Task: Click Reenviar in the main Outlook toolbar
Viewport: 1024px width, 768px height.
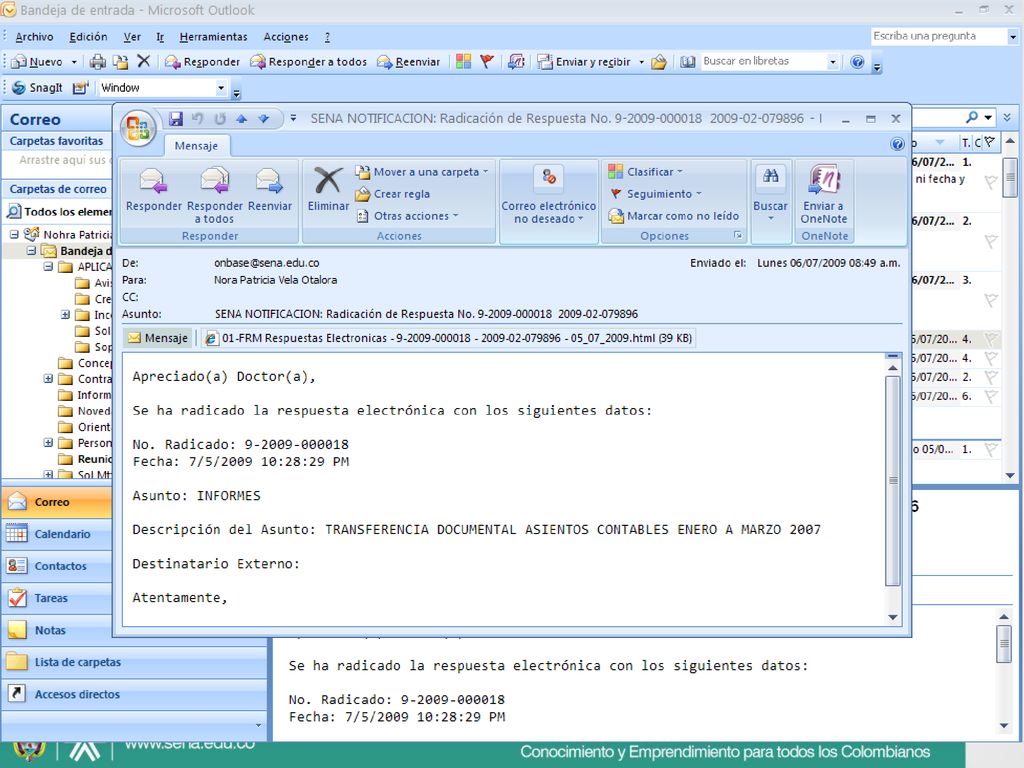Action: pyautogui.click(x=409, y=61)
